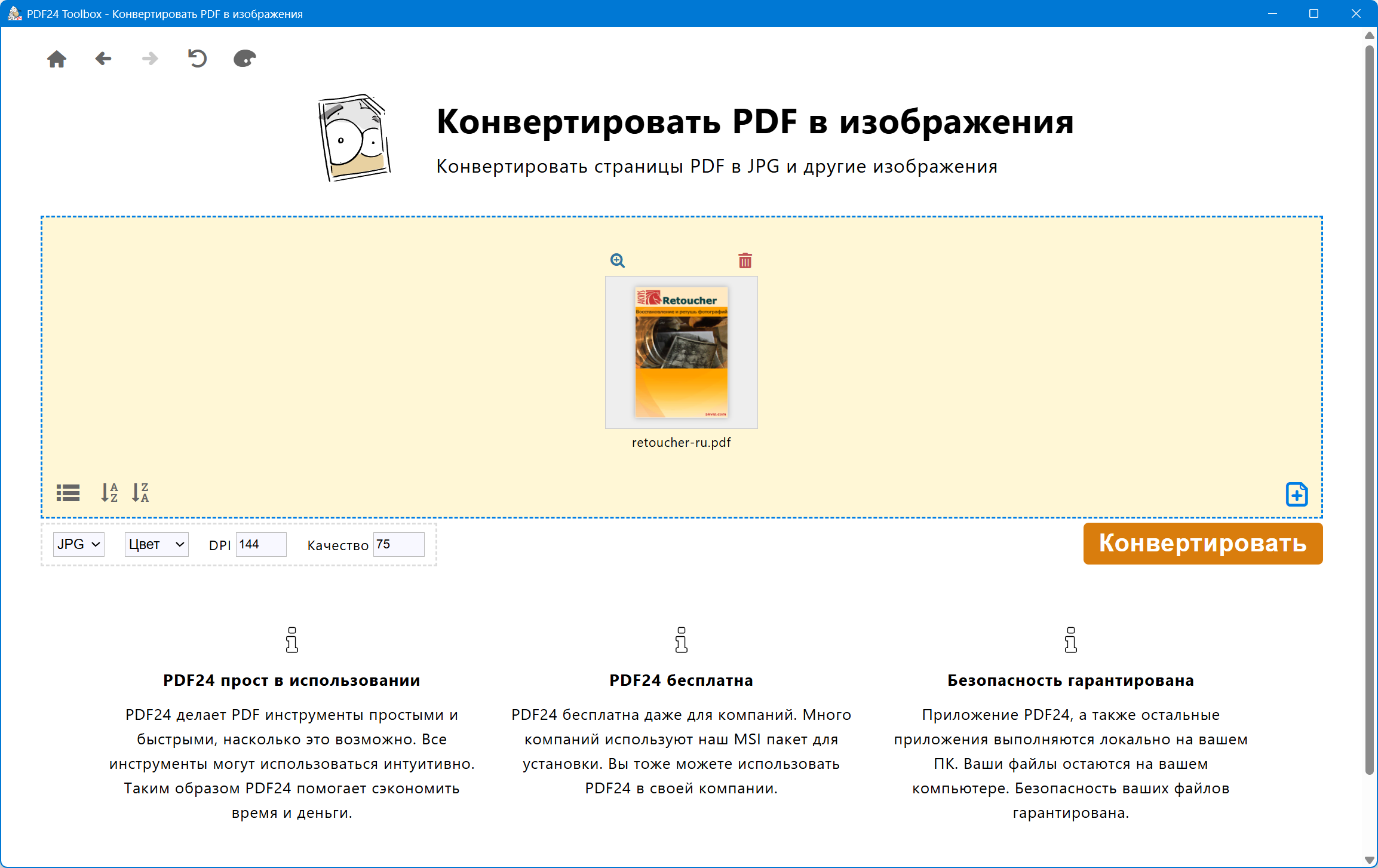This screenshot has width=1378, height=868.
Task: Click the back arrow navigation icon
Action: [x=103, y=59]
